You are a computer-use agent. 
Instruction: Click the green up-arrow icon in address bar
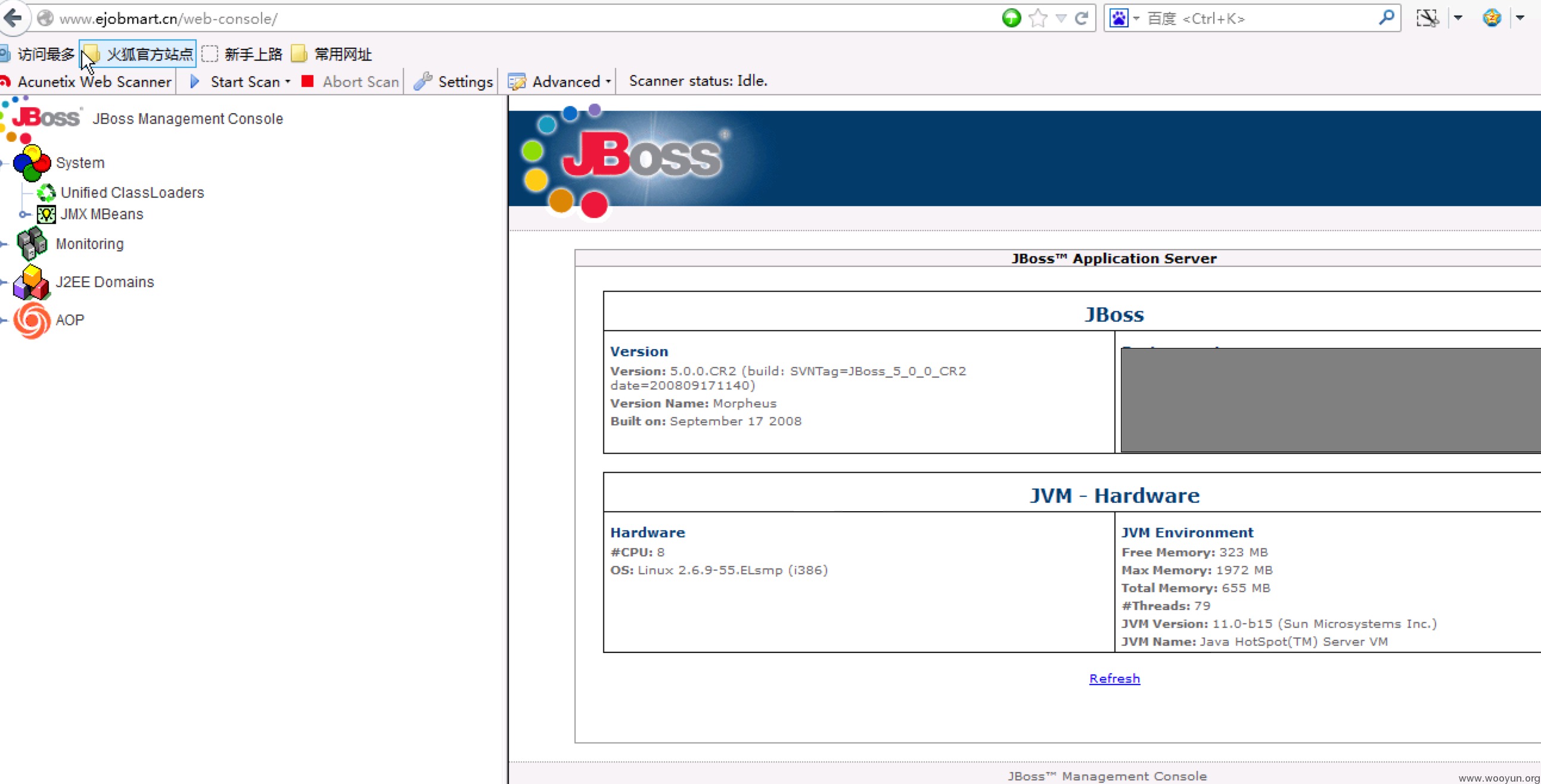click(1012, 18)
